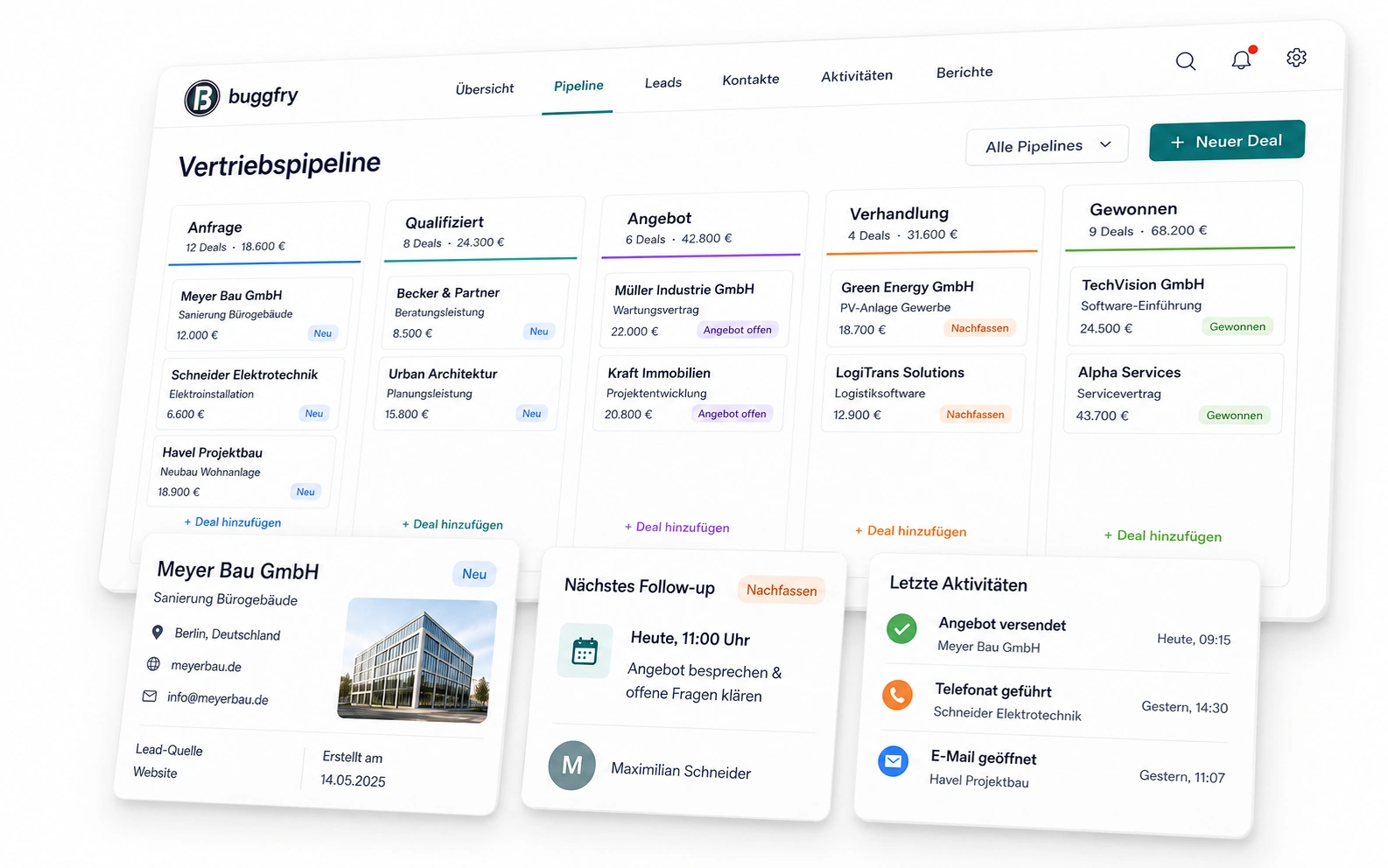1388x868 pixels.
Task: Click the info@meyerbau.de email address
Action: tap(218, 698)
